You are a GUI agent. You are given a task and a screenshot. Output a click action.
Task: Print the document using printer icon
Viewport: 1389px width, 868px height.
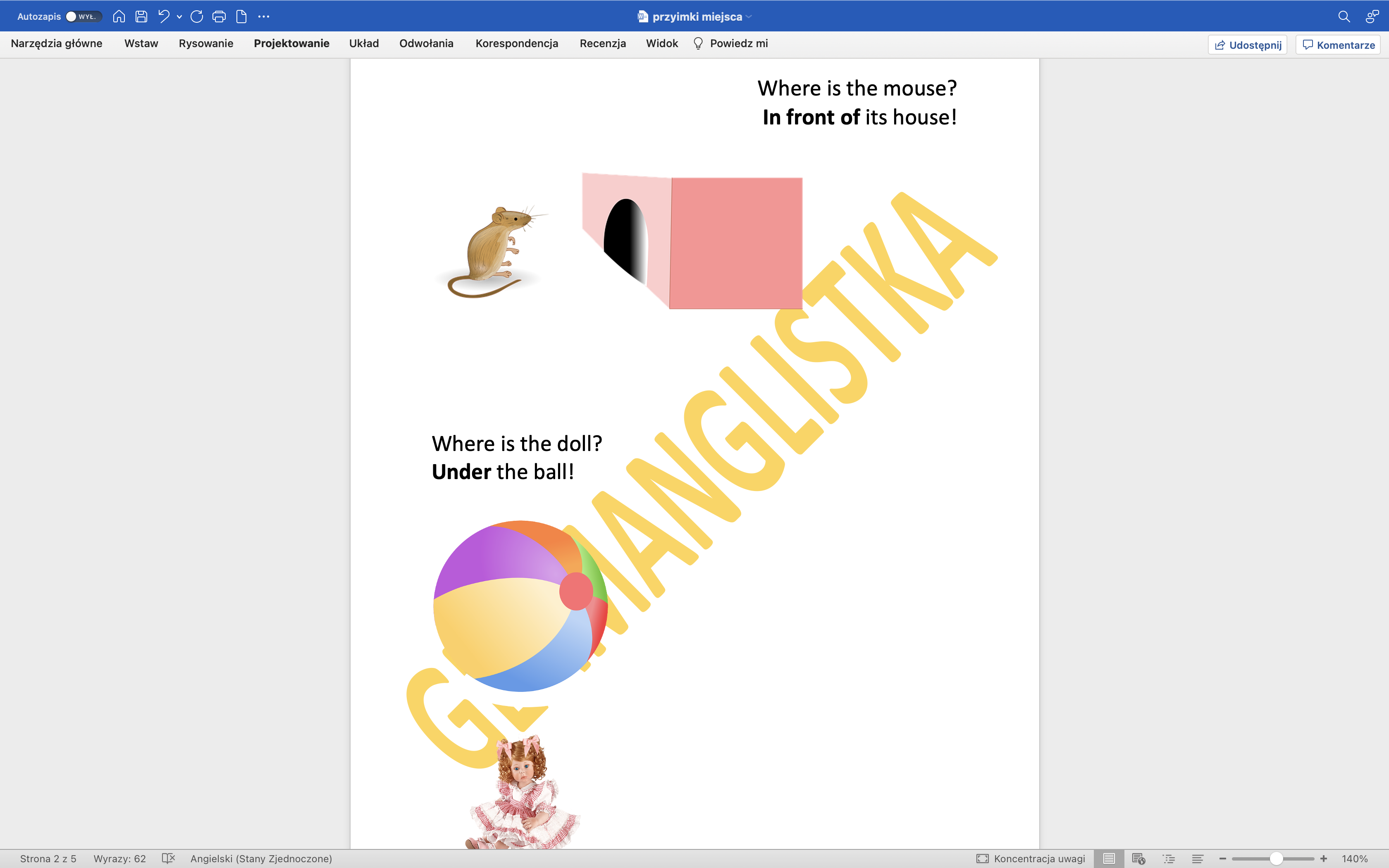219,17
